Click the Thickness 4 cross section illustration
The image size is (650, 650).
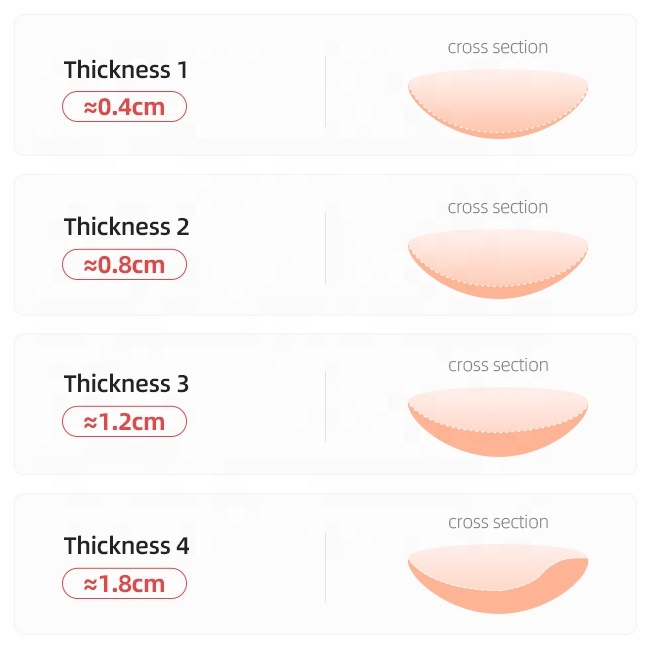(498, 579)
